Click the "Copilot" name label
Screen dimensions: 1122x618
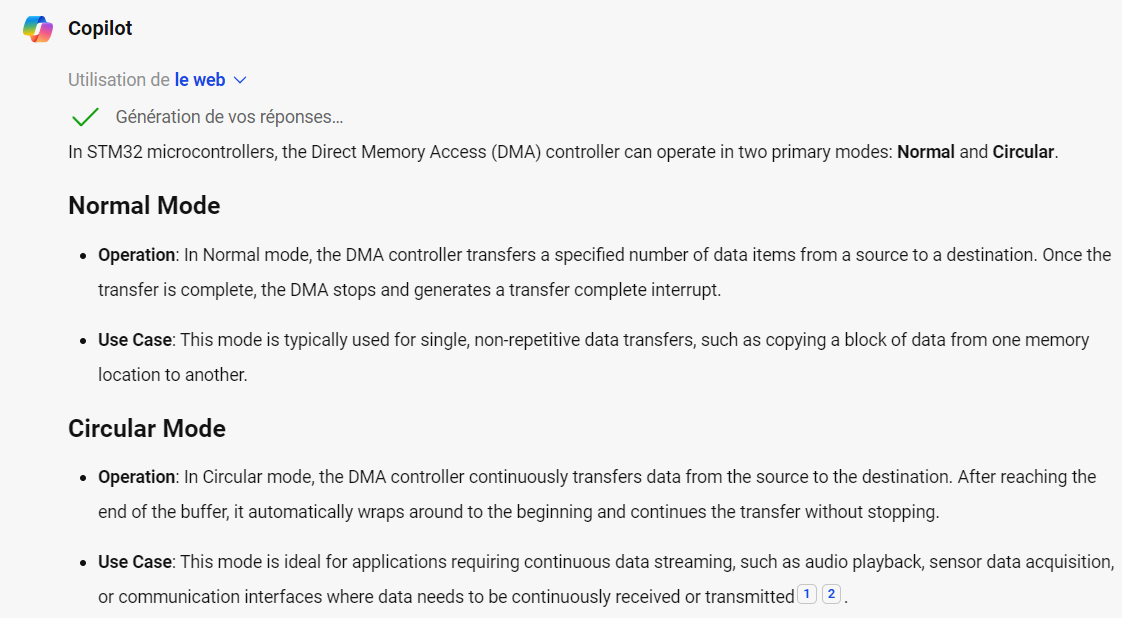click(100, 29)
